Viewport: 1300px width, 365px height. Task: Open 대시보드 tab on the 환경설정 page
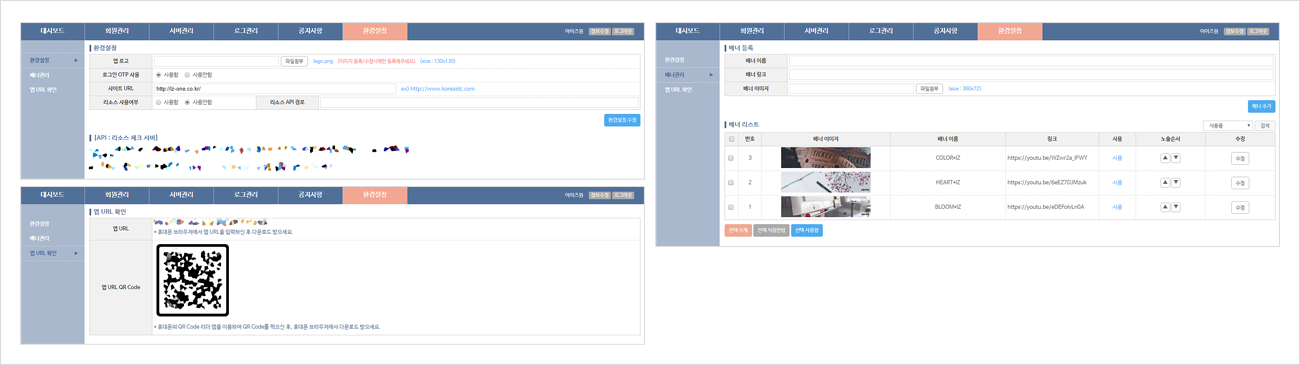(52, 31)
